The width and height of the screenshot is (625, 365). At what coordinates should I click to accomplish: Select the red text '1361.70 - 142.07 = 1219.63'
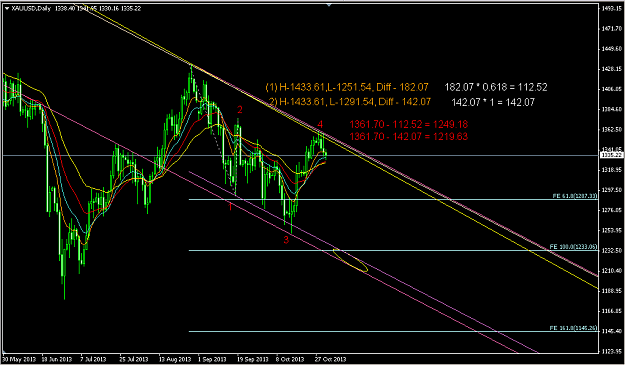[x=409, y=136]
